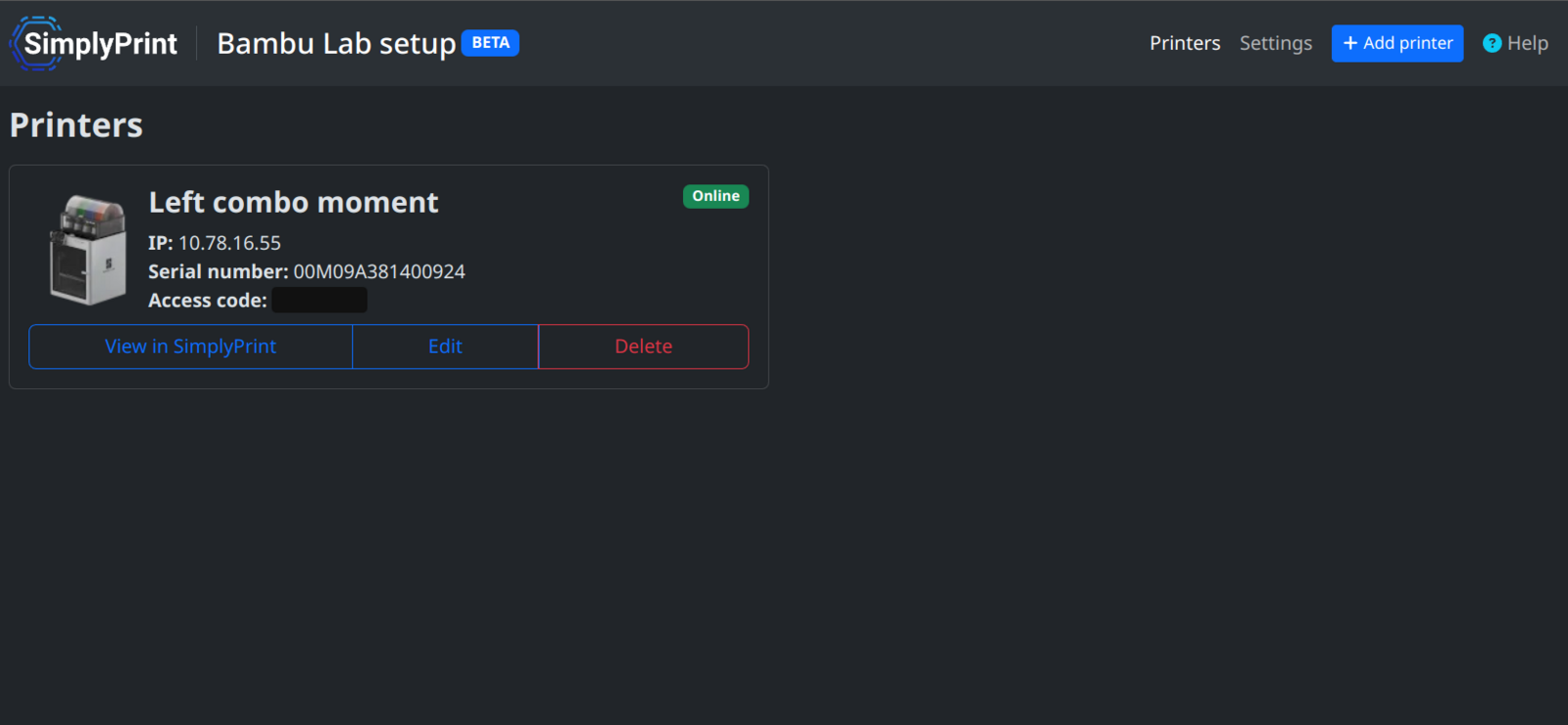Click the Add printer button

(x=1396, y=43)
